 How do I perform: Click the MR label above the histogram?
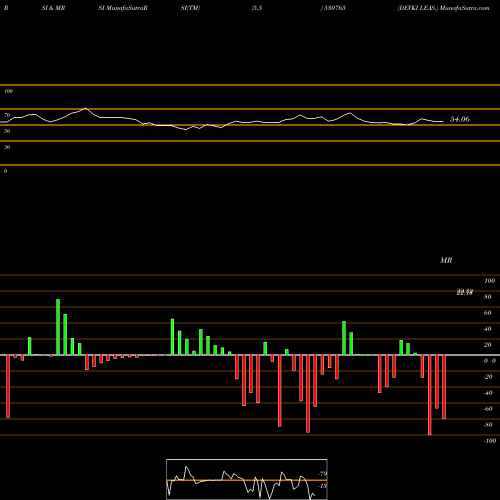(446, 260)
